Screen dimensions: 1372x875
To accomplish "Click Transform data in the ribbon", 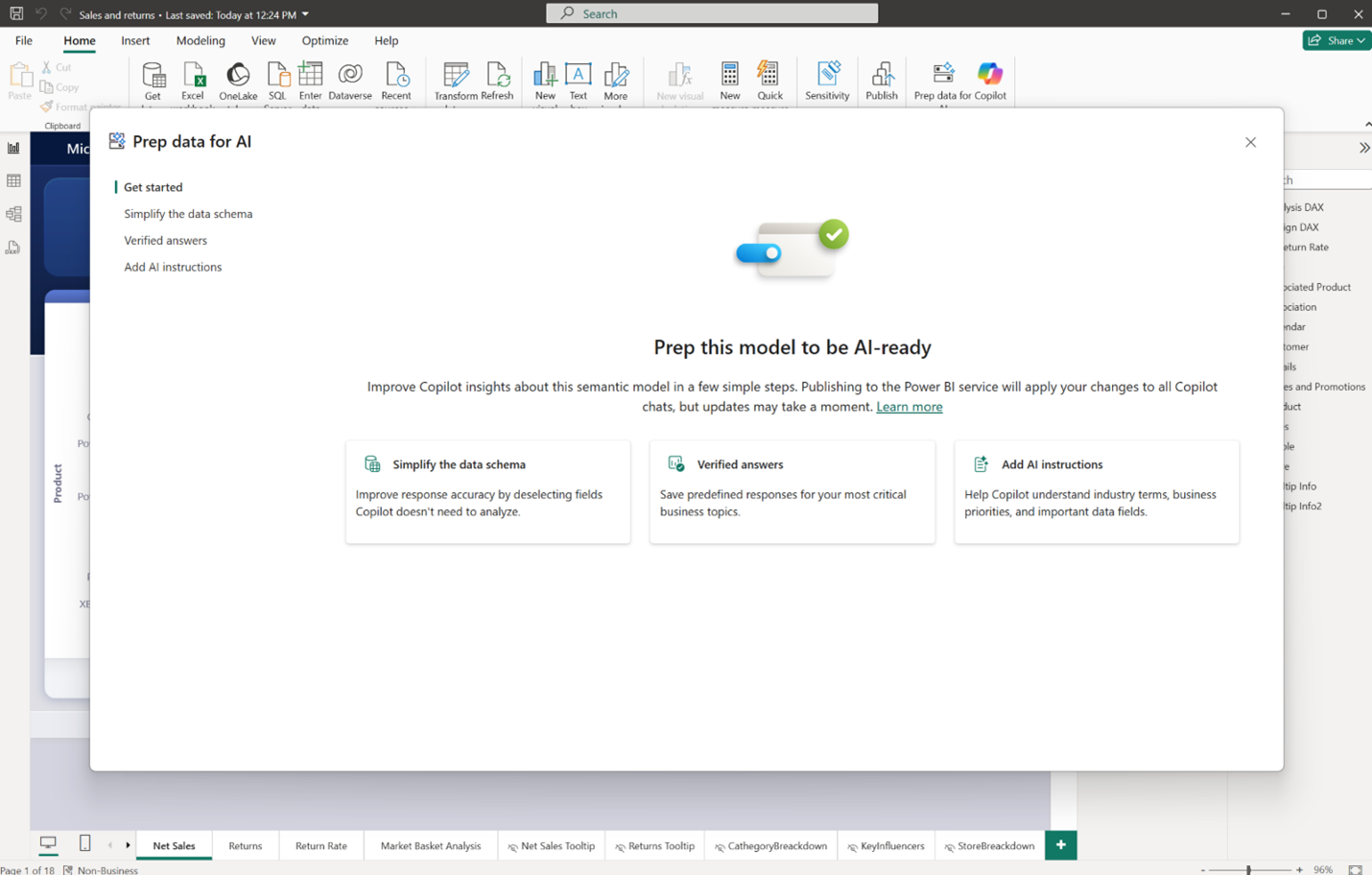I will [454, 81].
